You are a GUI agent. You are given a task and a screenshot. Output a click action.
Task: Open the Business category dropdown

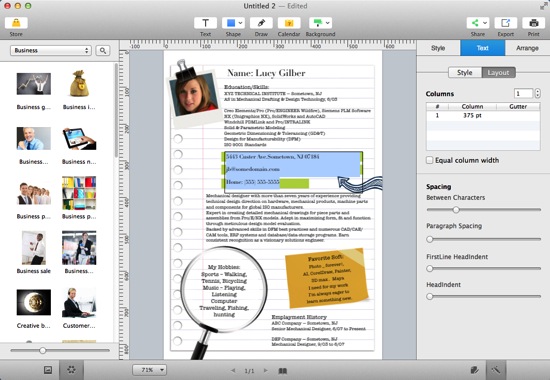(51, 51)
